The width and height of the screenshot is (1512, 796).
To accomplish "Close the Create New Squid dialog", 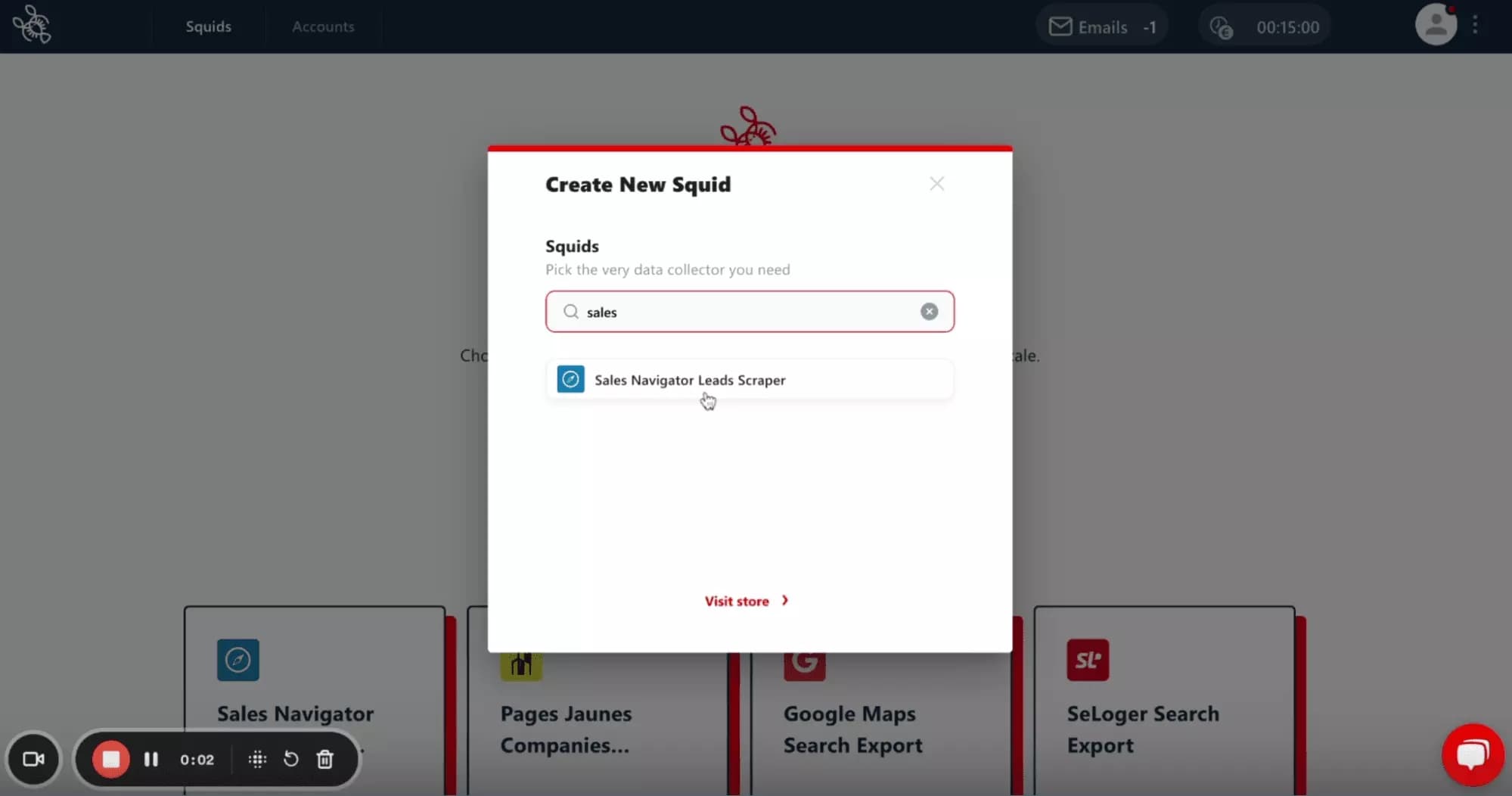I will [x=936, y=184].
